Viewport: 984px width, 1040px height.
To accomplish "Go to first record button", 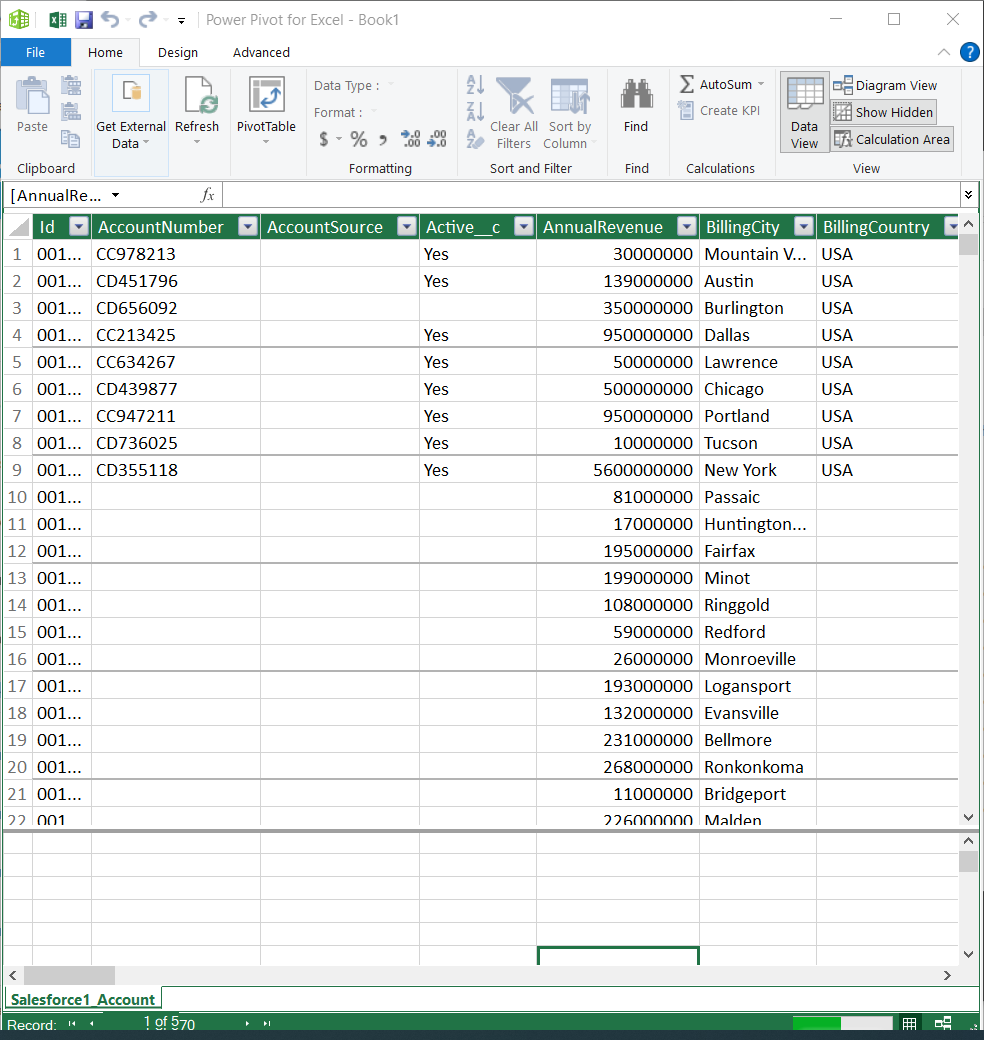I will point(72,1023).
